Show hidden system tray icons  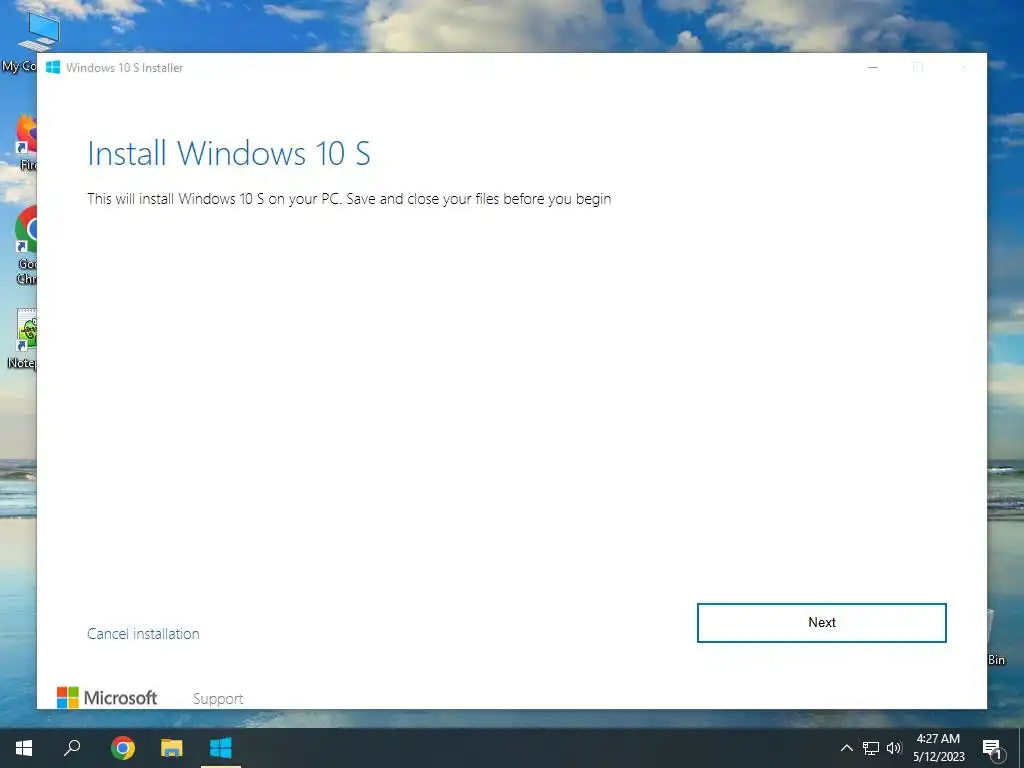pyautogui.click(x=846, y=748)
